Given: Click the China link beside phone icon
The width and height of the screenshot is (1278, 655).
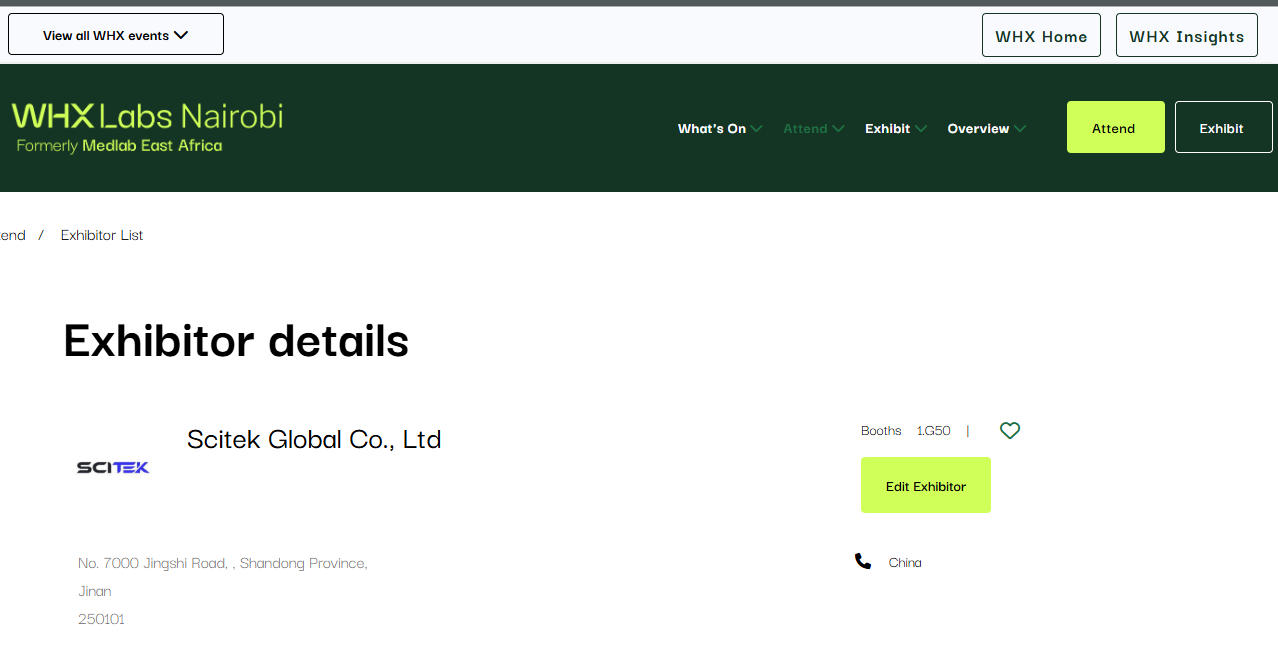Looking at the screenshot, I should pyautogui.click(x=905, y=563).
